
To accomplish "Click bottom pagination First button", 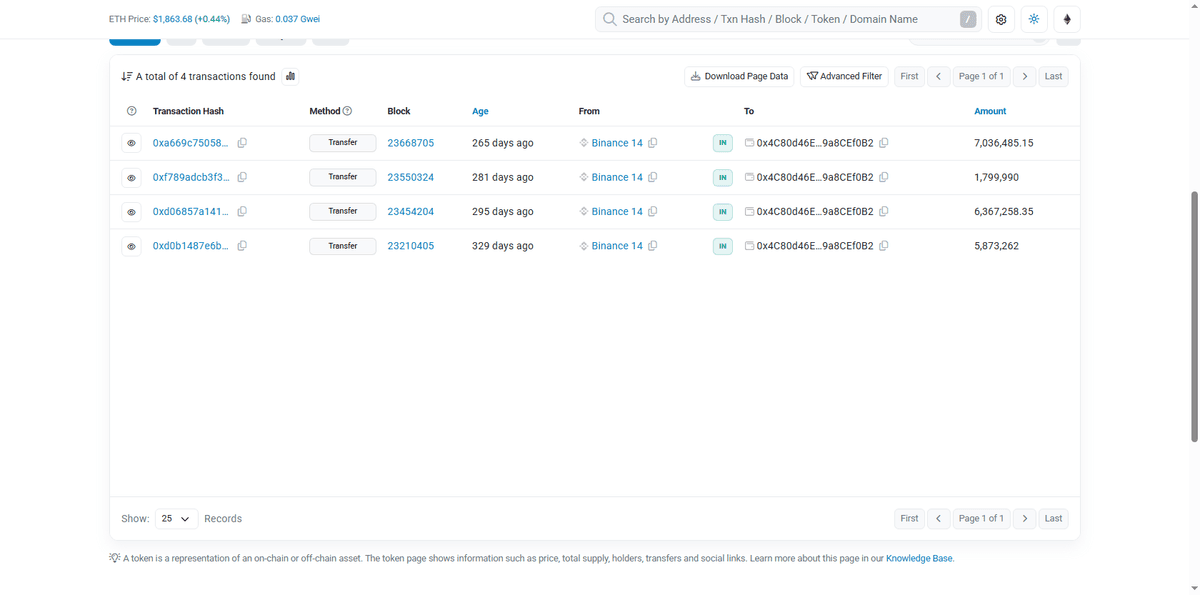I will (909, 518).
